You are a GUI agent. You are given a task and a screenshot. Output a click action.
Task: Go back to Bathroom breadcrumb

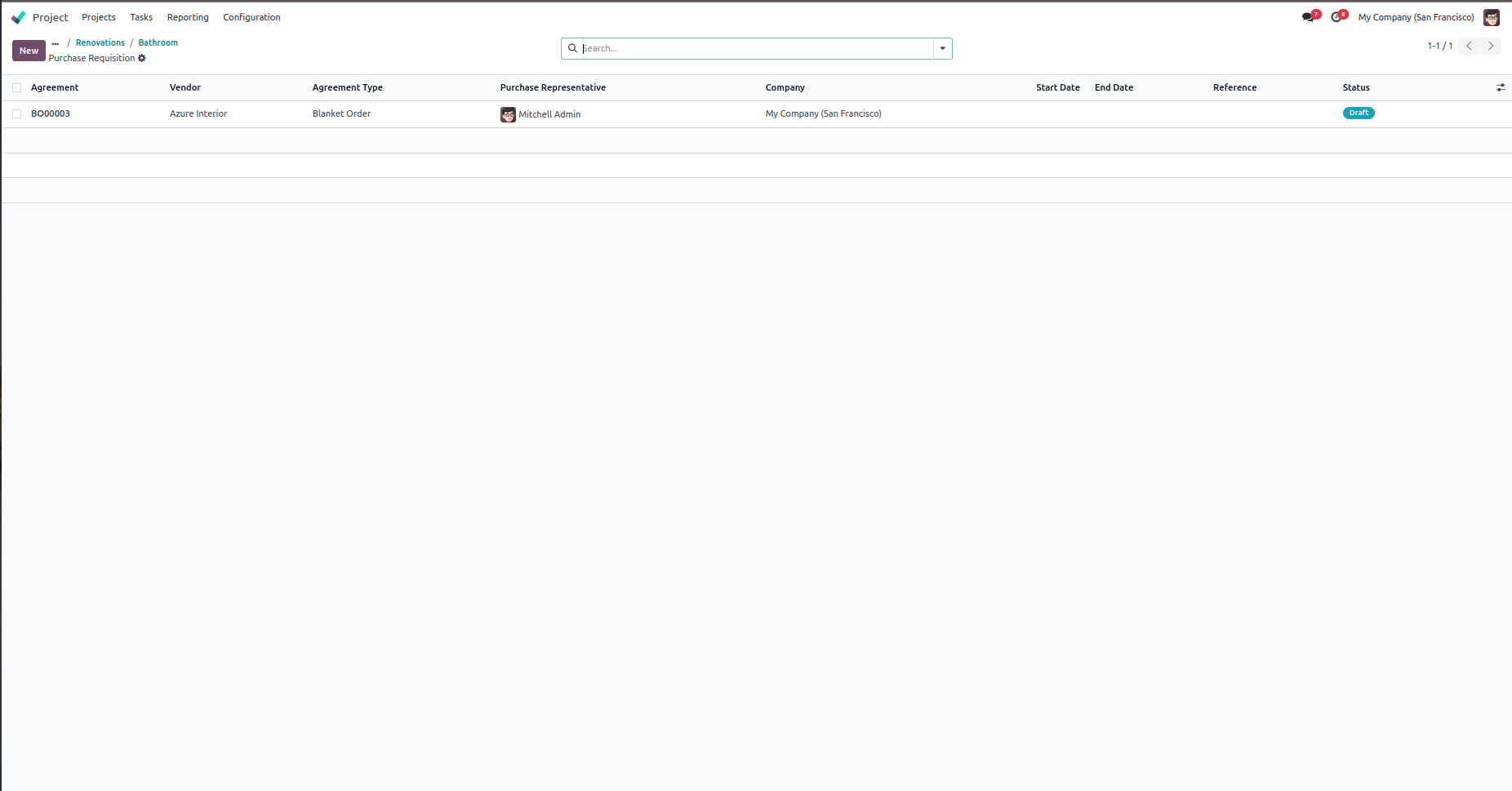pos(158,42)
